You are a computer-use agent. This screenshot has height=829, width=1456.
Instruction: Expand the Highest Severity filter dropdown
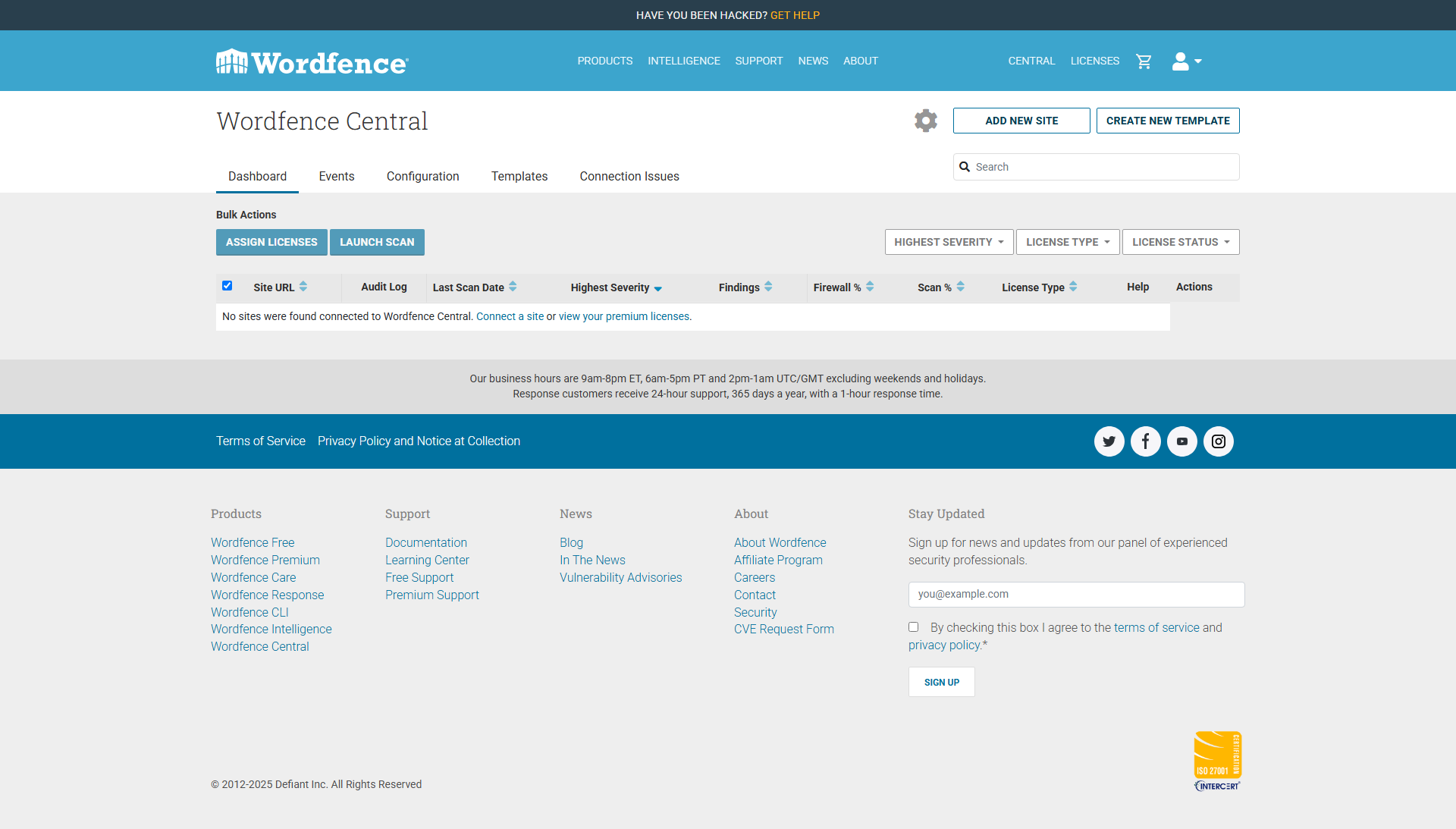[949, 242]
